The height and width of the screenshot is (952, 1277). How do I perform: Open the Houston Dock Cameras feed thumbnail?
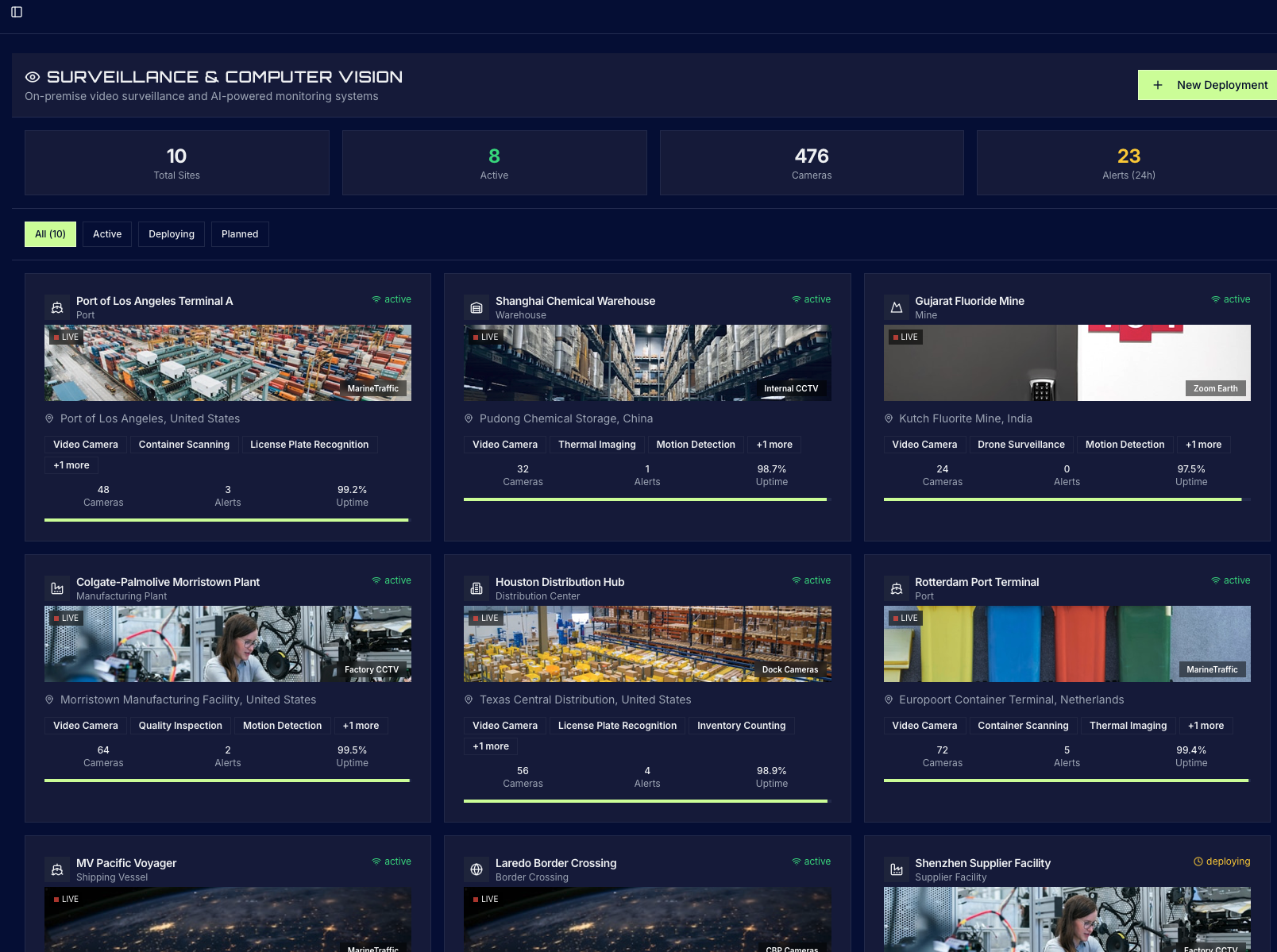pyautogui.click(x=647, y=644)
